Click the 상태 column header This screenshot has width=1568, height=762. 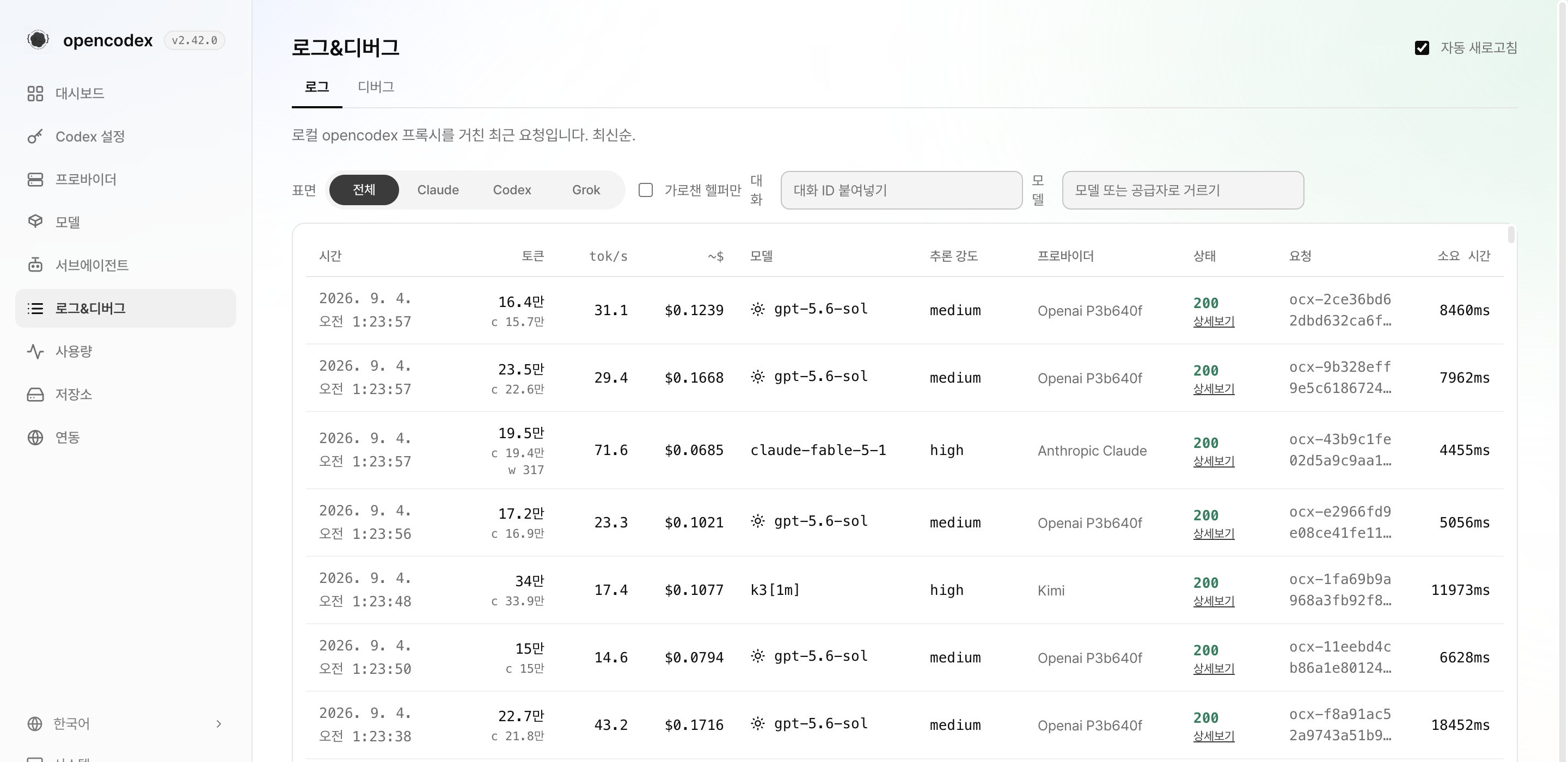pyautogui.click(x=1204, y=256)
